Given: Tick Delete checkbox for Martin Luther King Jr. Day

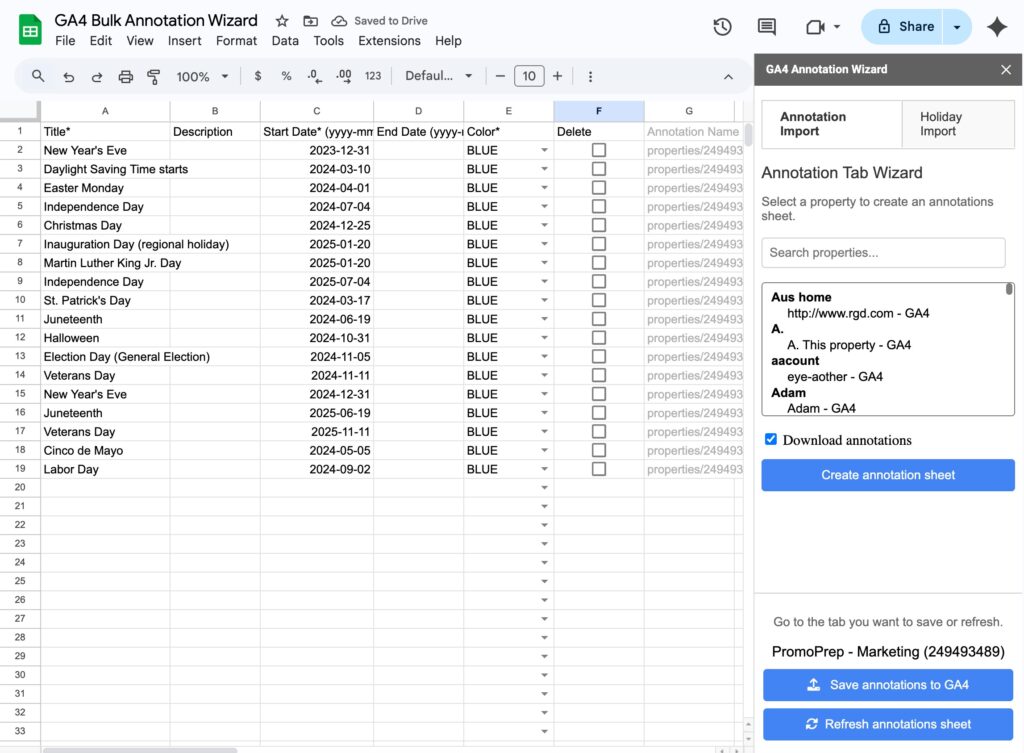Looking at the screenshot, I should pos(598,263).
